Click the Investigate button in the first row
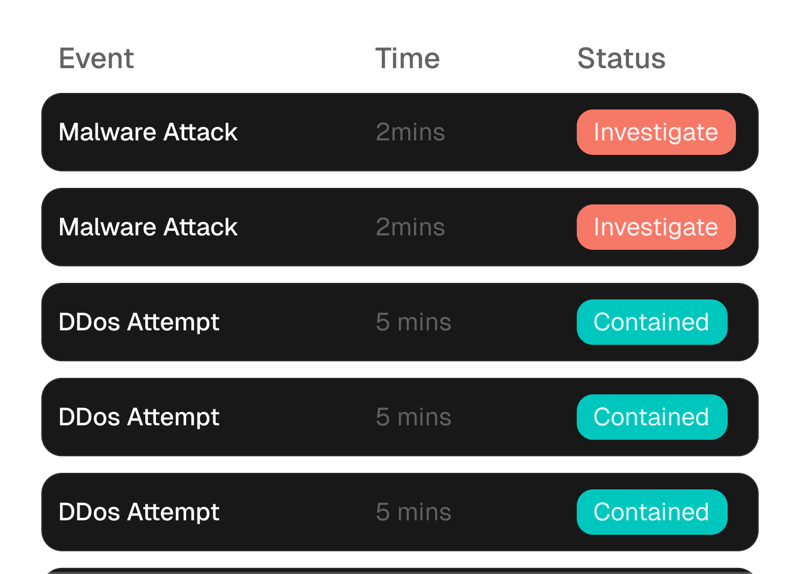The image size is (800, 574). [x=655, y=132]
